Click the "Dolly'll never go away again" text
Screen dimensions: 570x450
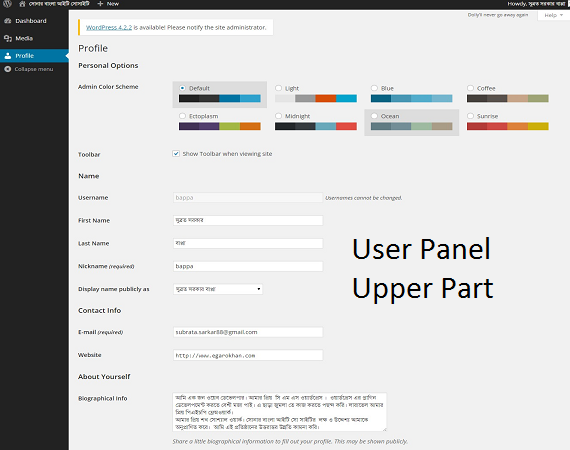(498, 15)
